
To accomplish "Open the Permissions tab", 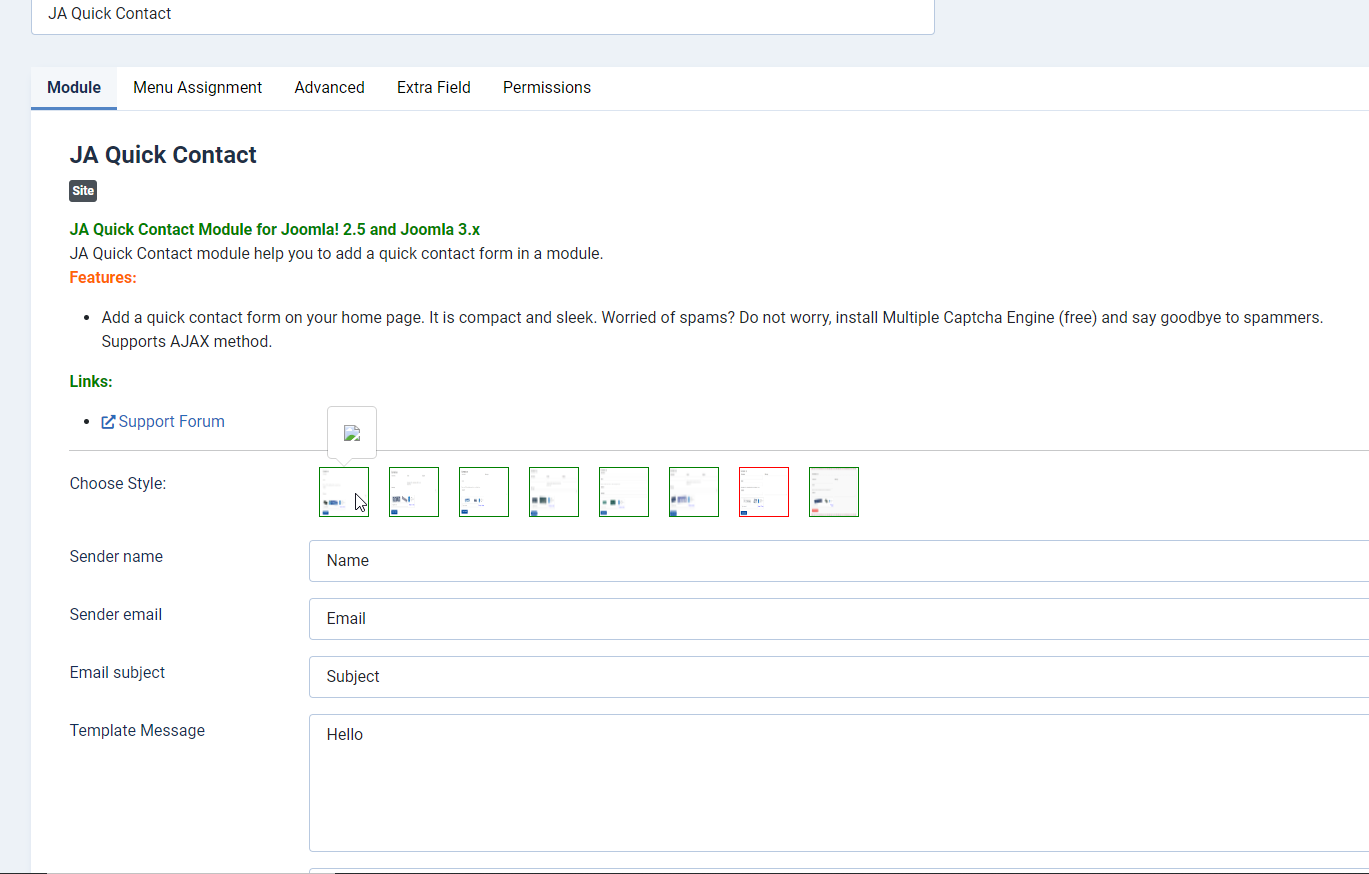I will [x=547, y=88].
